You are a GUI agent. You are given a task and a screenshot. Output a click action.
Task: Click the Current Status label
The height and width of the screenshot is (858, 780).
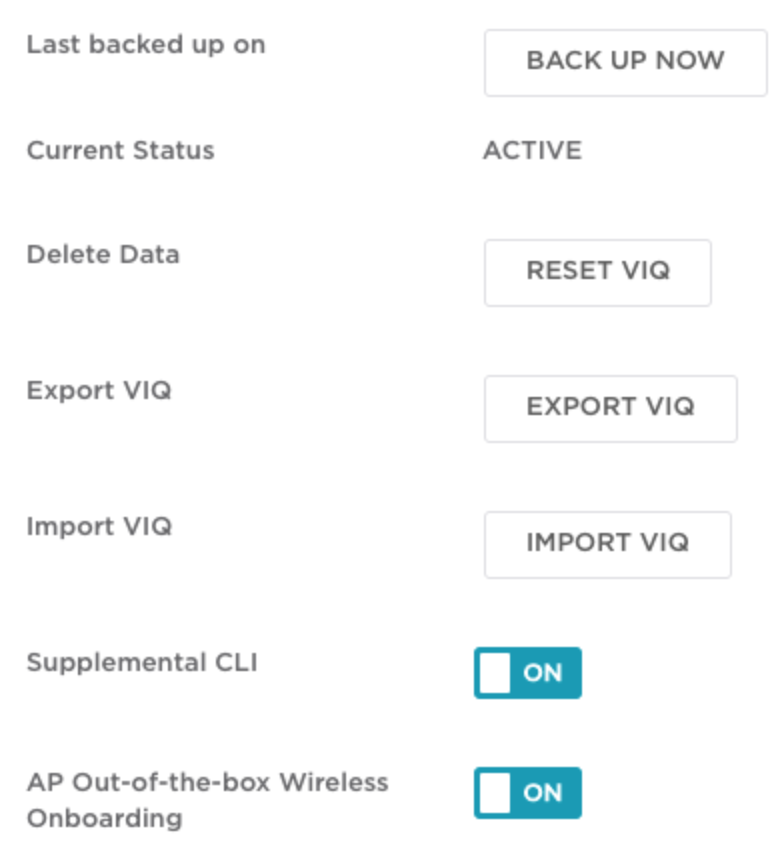pyautogui.click(x=120, y=150)
